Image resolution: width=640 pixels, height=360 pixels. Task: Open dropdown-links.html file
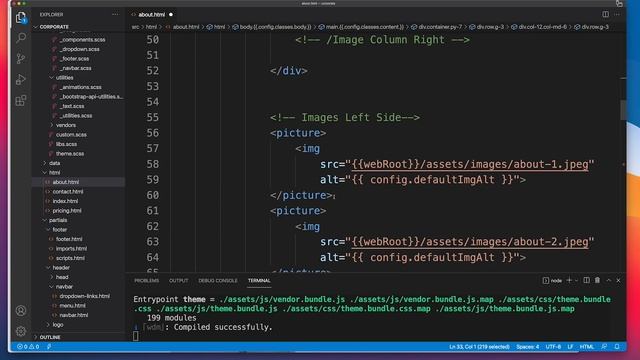click(84, 296)
